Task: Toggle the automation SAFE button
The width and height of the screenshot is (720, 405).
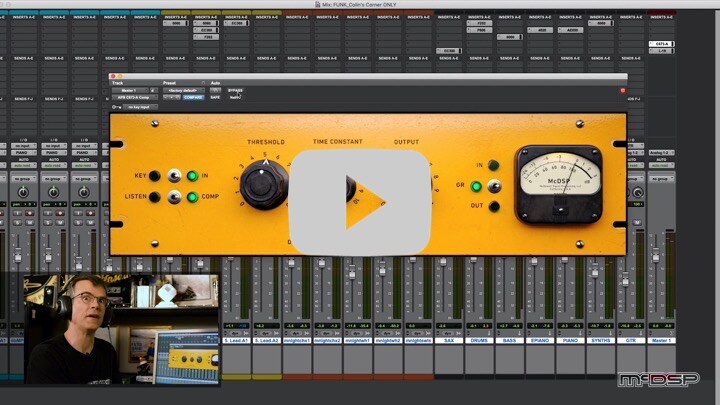Action: click(215, 97)
